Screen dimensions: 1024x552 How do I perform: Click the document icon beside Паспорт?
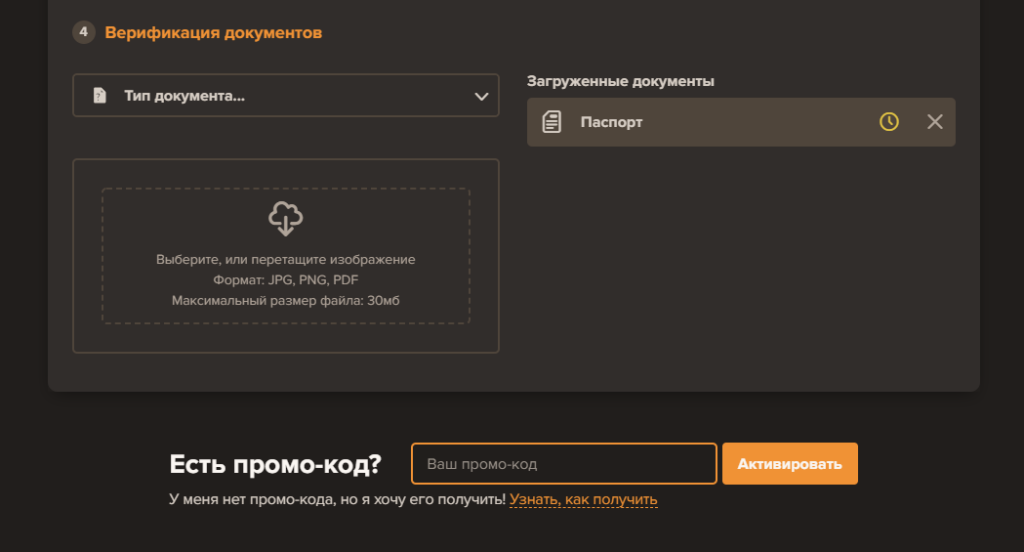click(551, 122)
